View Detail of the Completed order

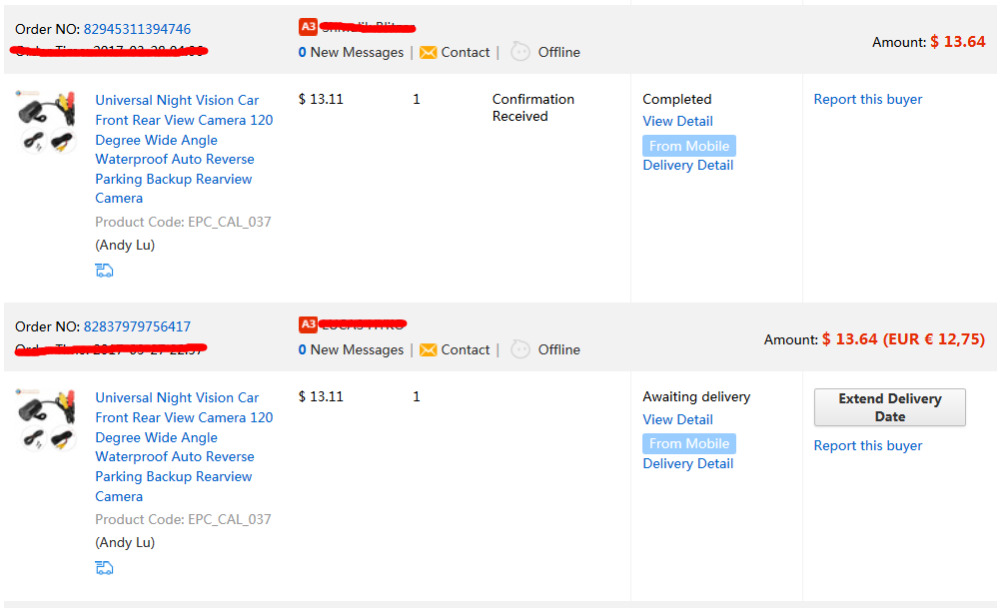pos(677,121)
